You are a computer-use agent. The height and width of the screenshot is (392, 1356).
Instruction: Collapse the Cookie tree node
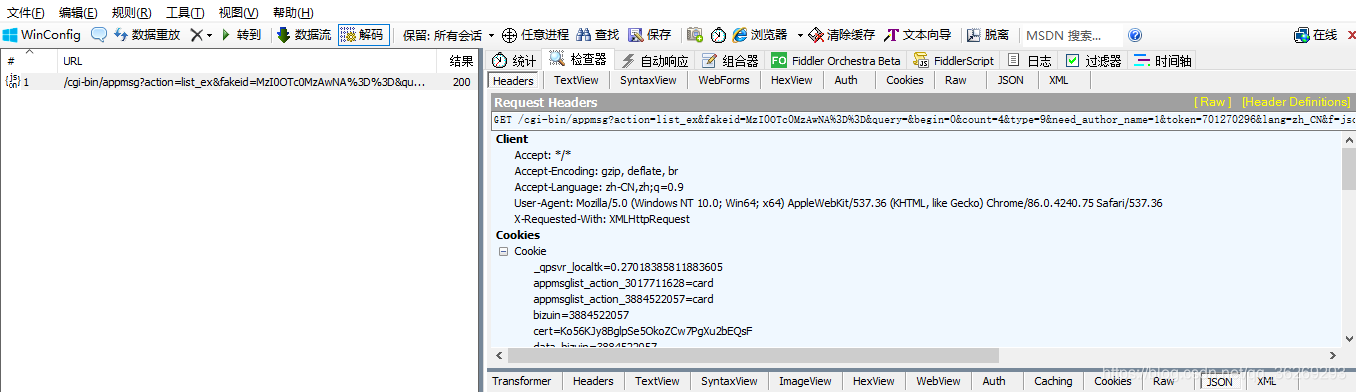(x=504, y=251)
